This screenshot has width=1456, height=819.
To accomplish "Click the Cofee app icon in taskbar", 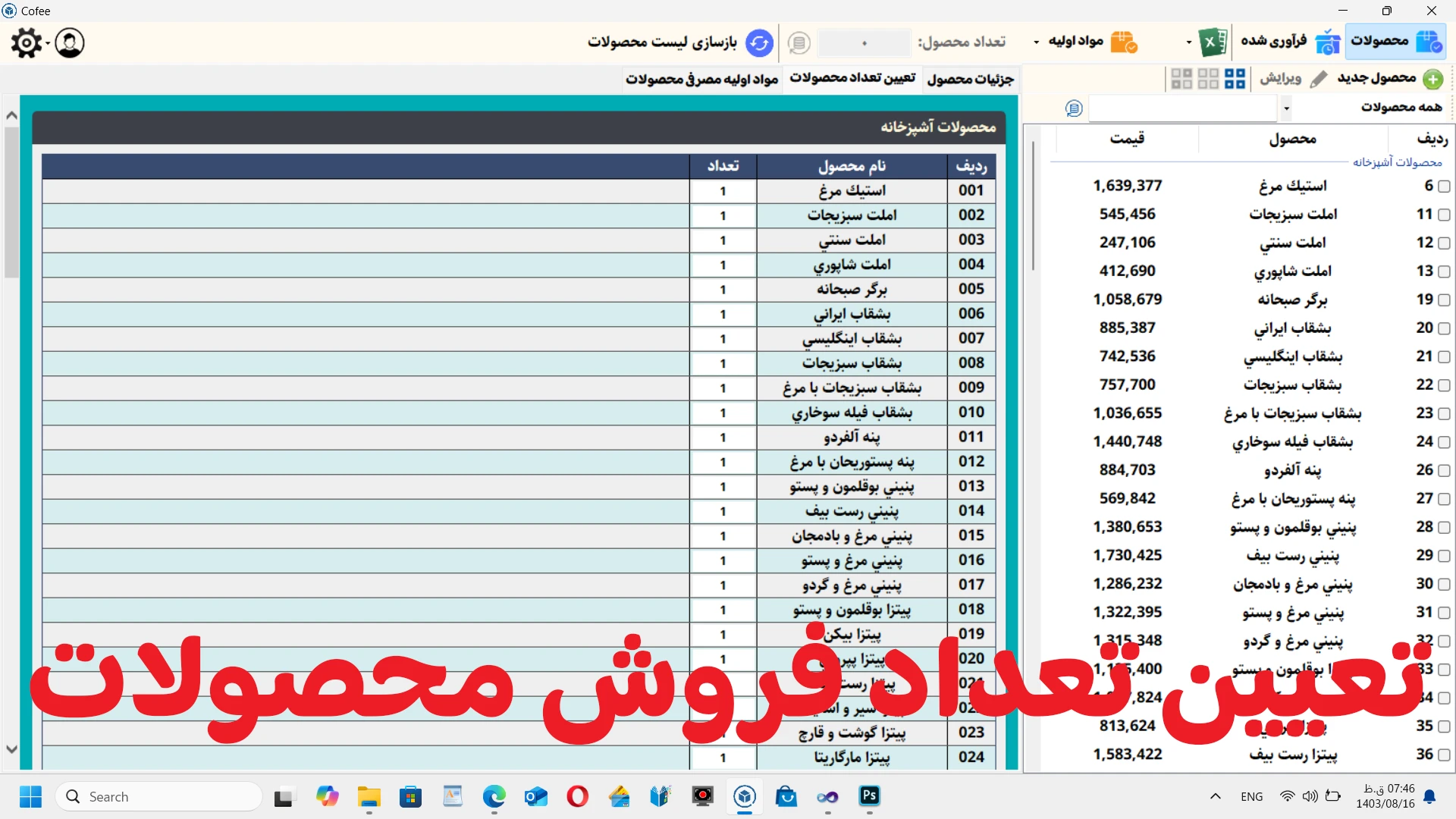I will (x=745, y=796).
